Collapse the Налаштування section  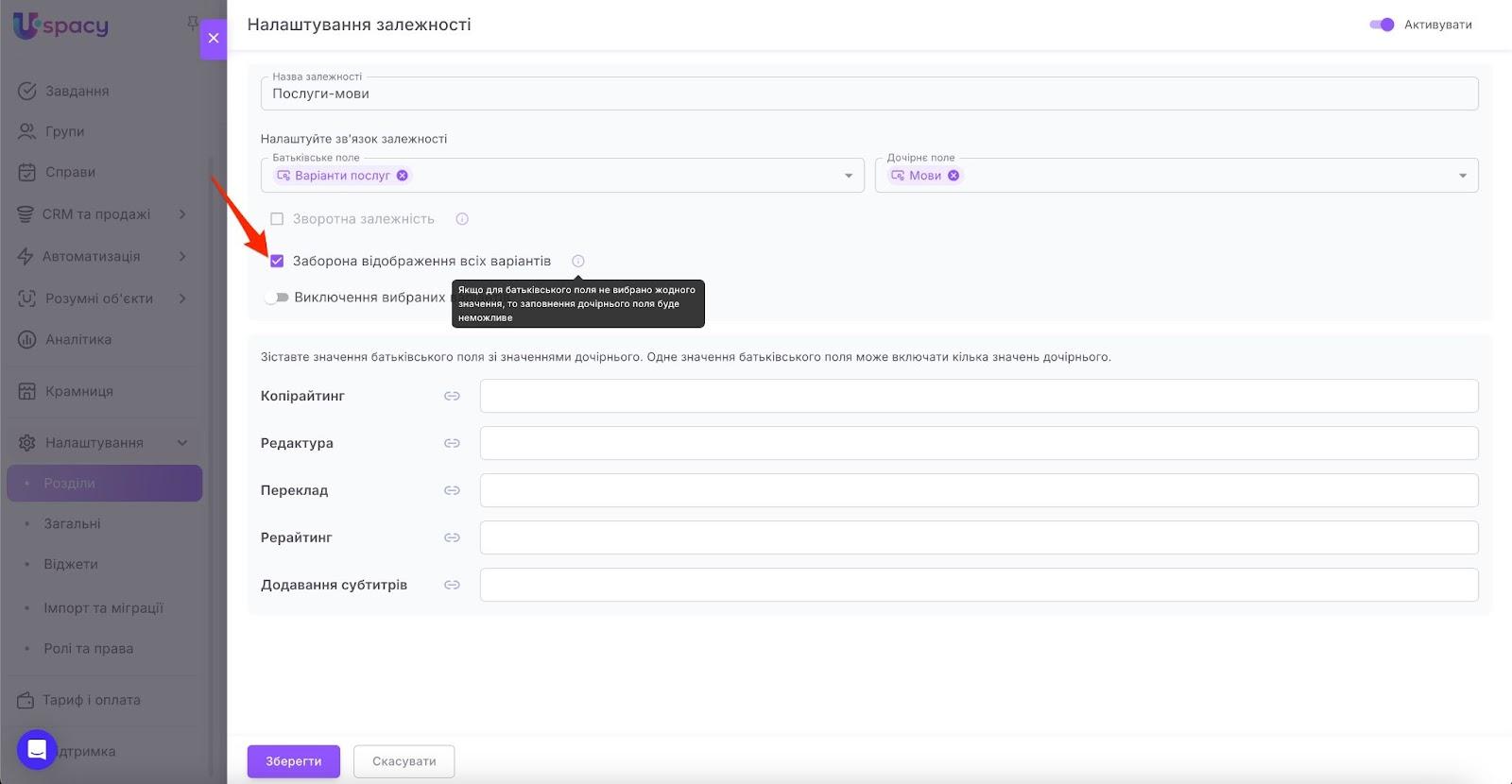tap(182, 442)
